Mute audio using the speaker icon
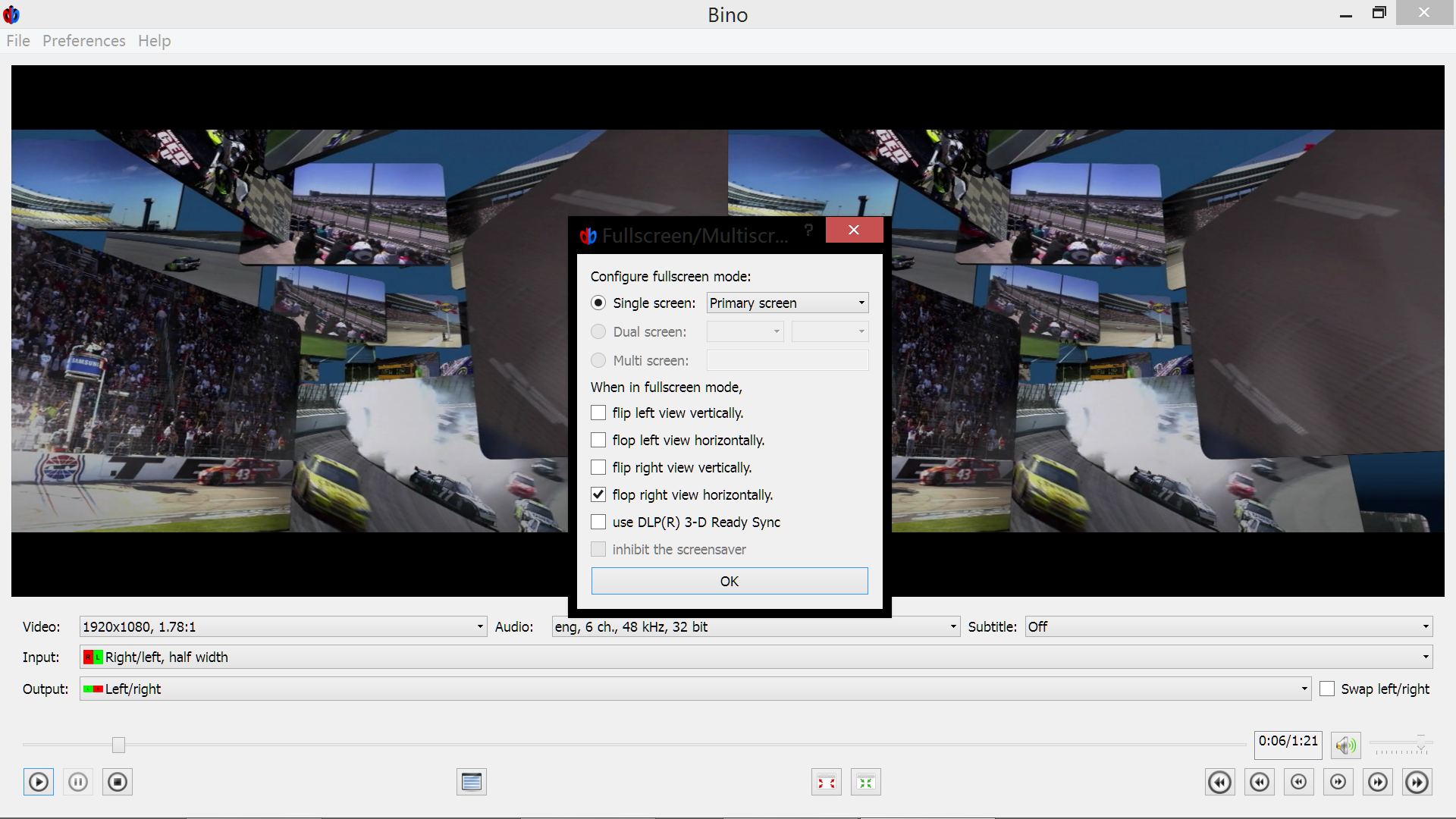The width and height of the screenshot is (1456, 819). coord(1346,745)
